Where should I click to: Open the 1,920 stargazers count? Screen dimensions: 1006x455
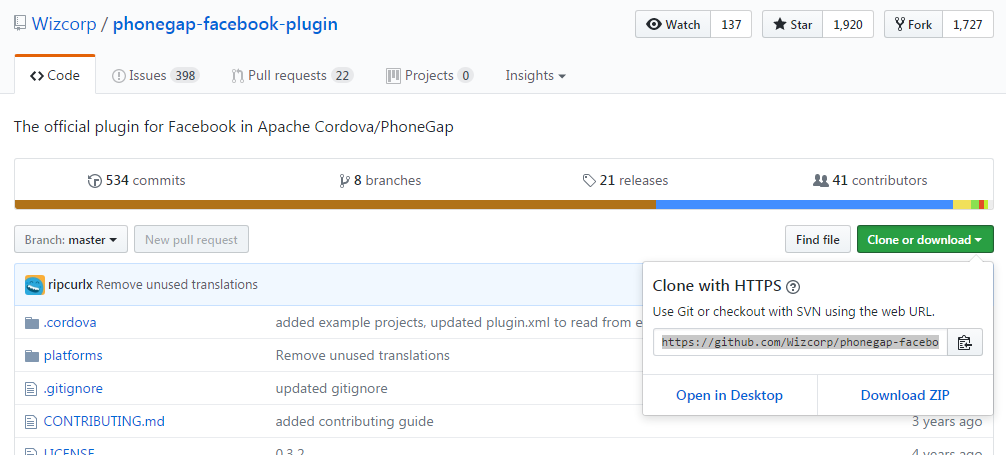(848, 24)
